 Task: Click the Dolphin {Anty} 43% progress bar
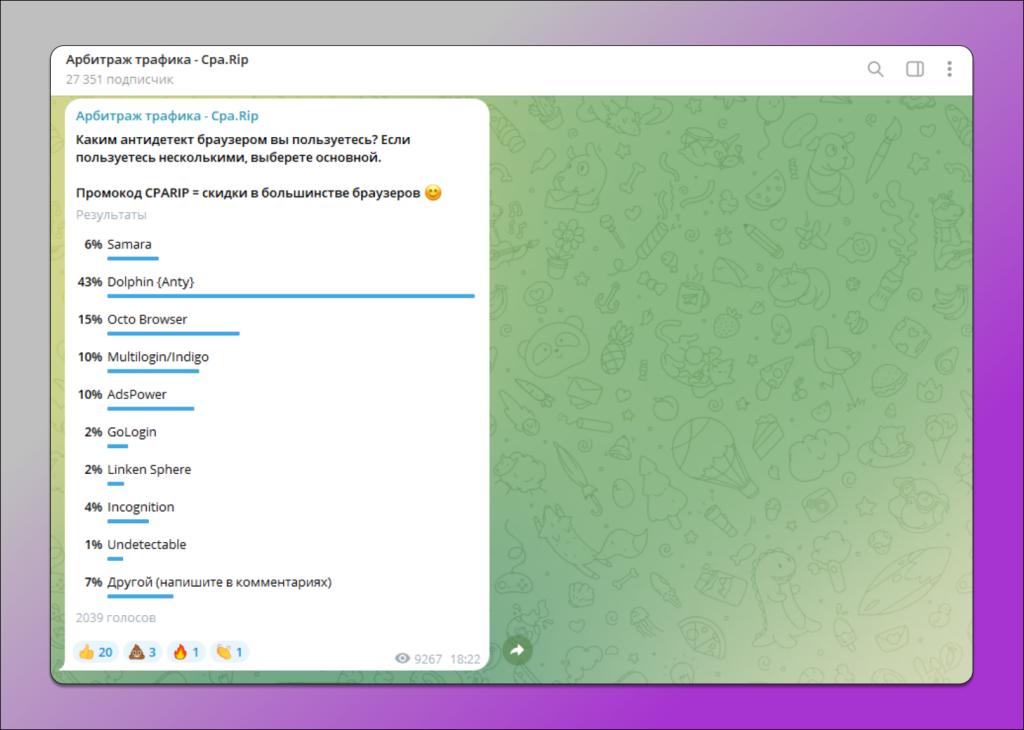coord(290,295)
